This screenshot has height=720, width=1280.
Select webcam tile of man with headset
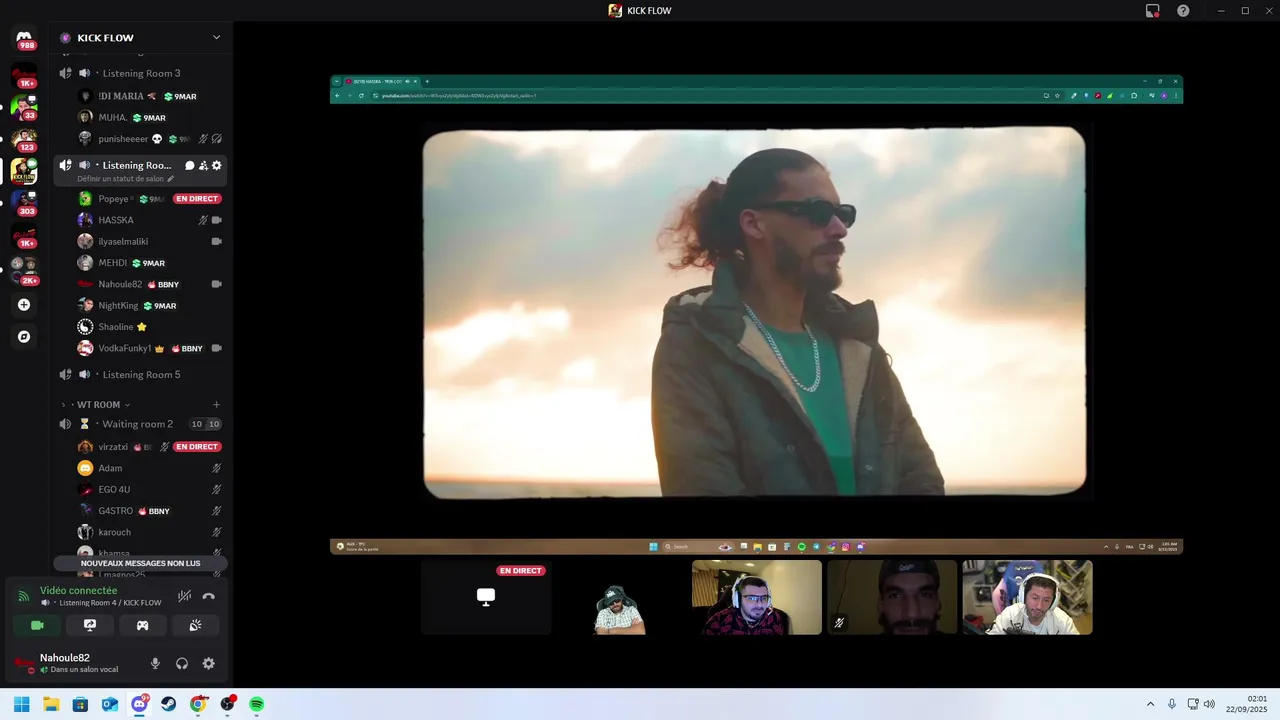click(x=757, y=597)
